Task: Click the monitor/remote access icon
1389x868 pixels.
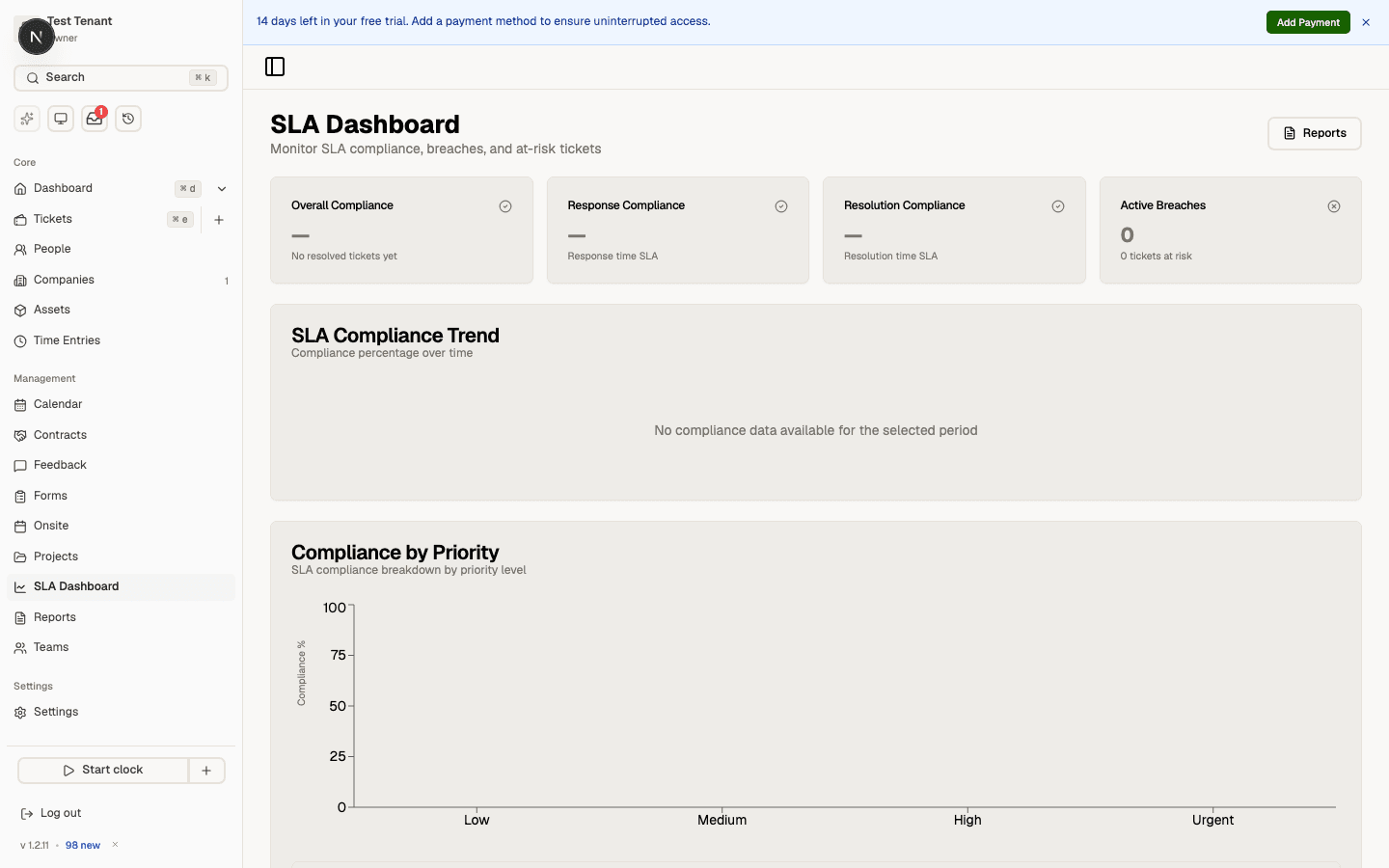Action: coord(60,118)
